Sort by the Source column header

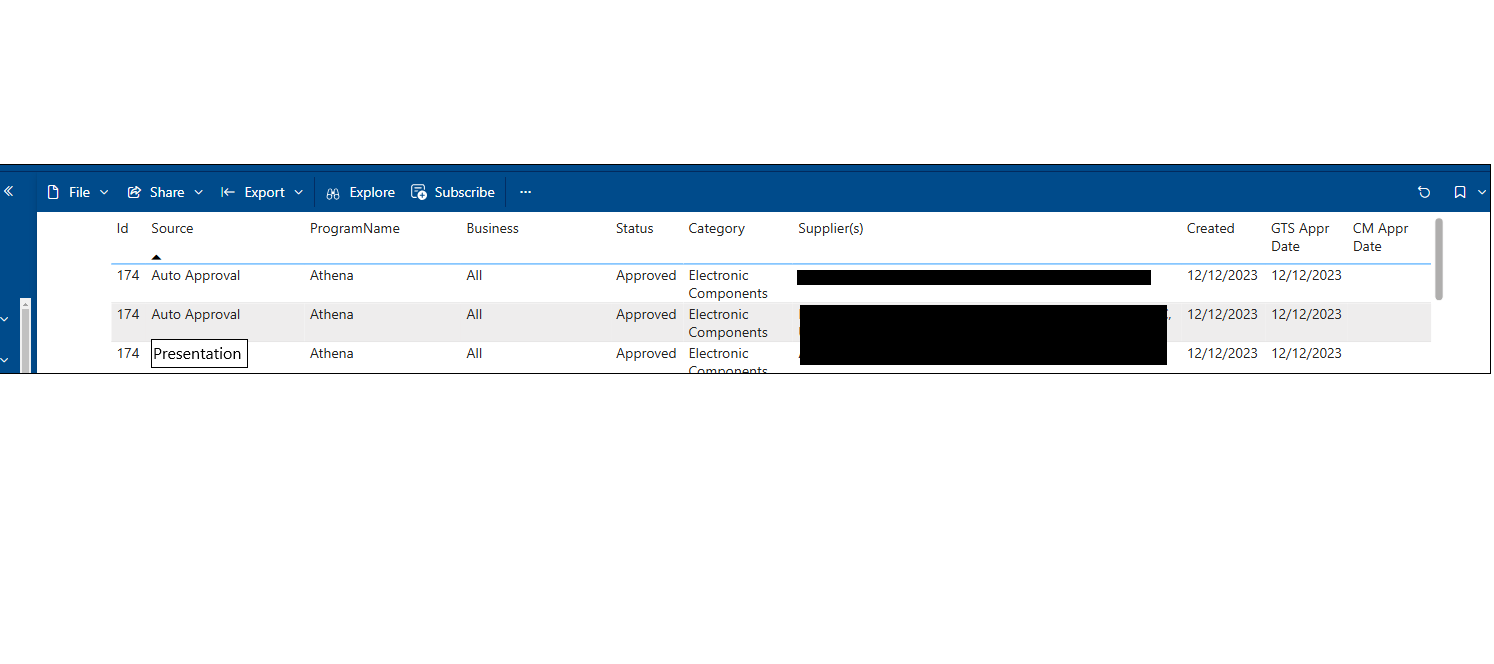coord(172,228)
